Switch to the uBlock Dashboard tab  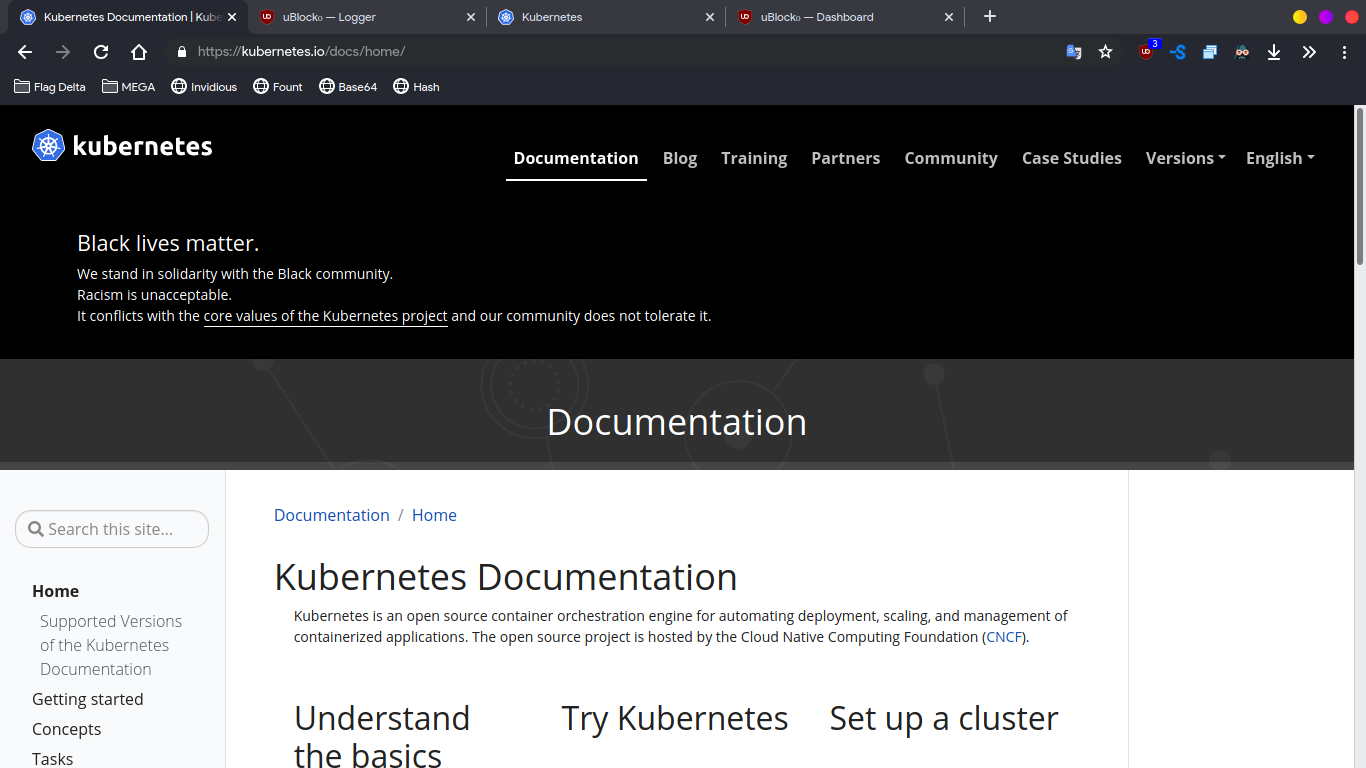pyautogui.click(x=843, y=17)
